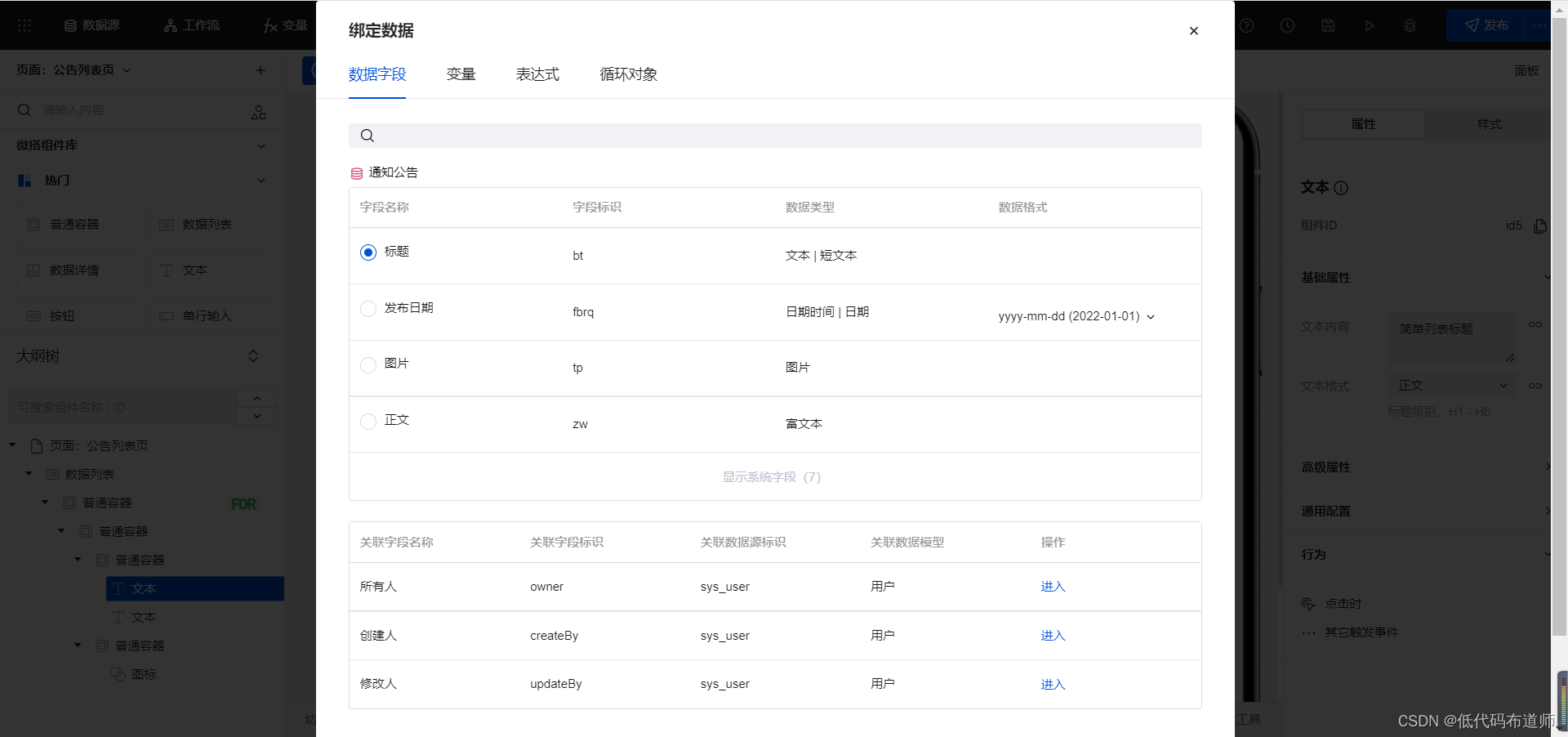
Task: Select the 普通容器 component tile
Action: (x=77, y=225)
